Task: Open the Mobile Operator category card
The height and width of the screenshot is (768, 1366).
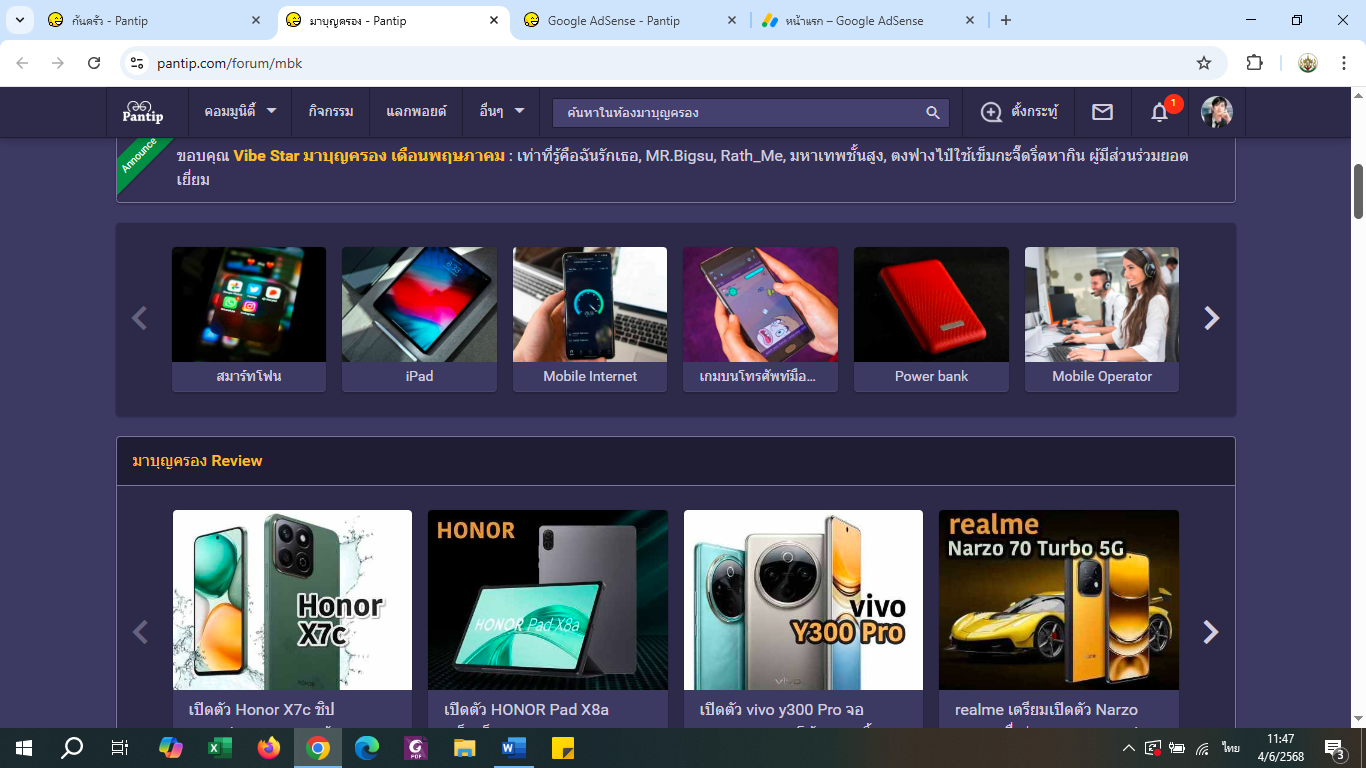Action: pos(1102,319)
